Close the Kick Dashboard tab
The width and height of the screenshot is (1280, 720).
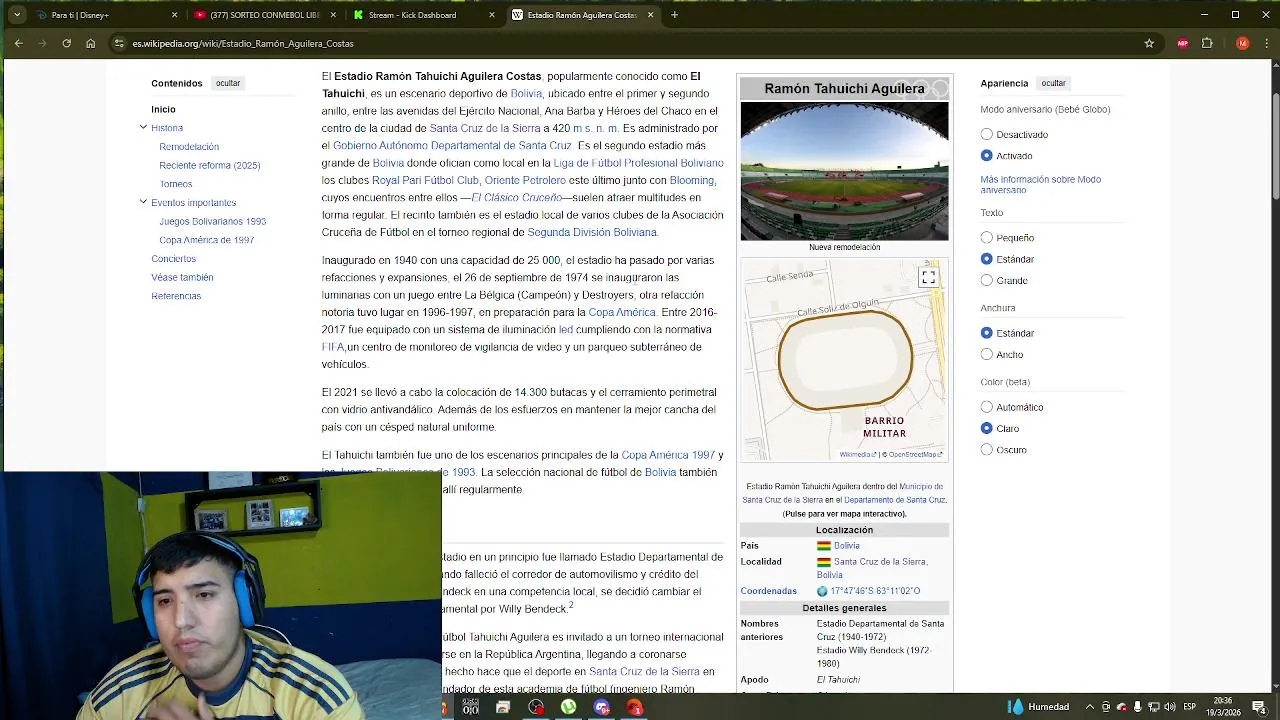tap(492, 15)
